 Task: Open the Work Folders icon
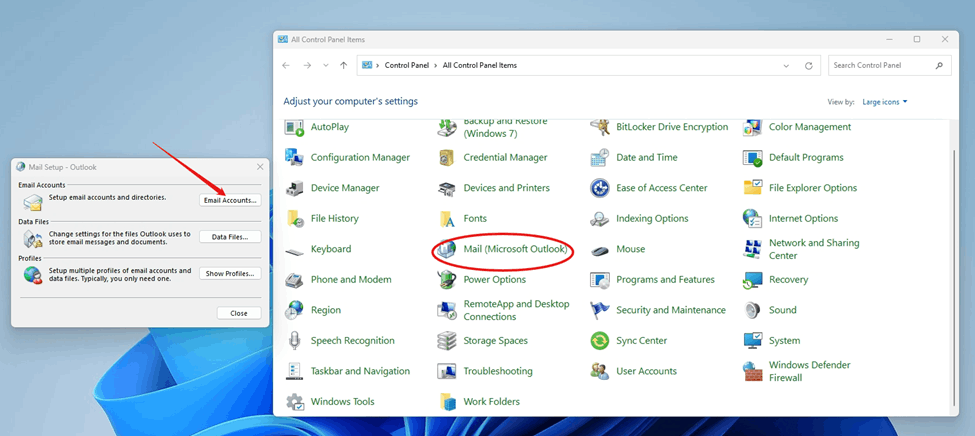(x=447, y=401)
